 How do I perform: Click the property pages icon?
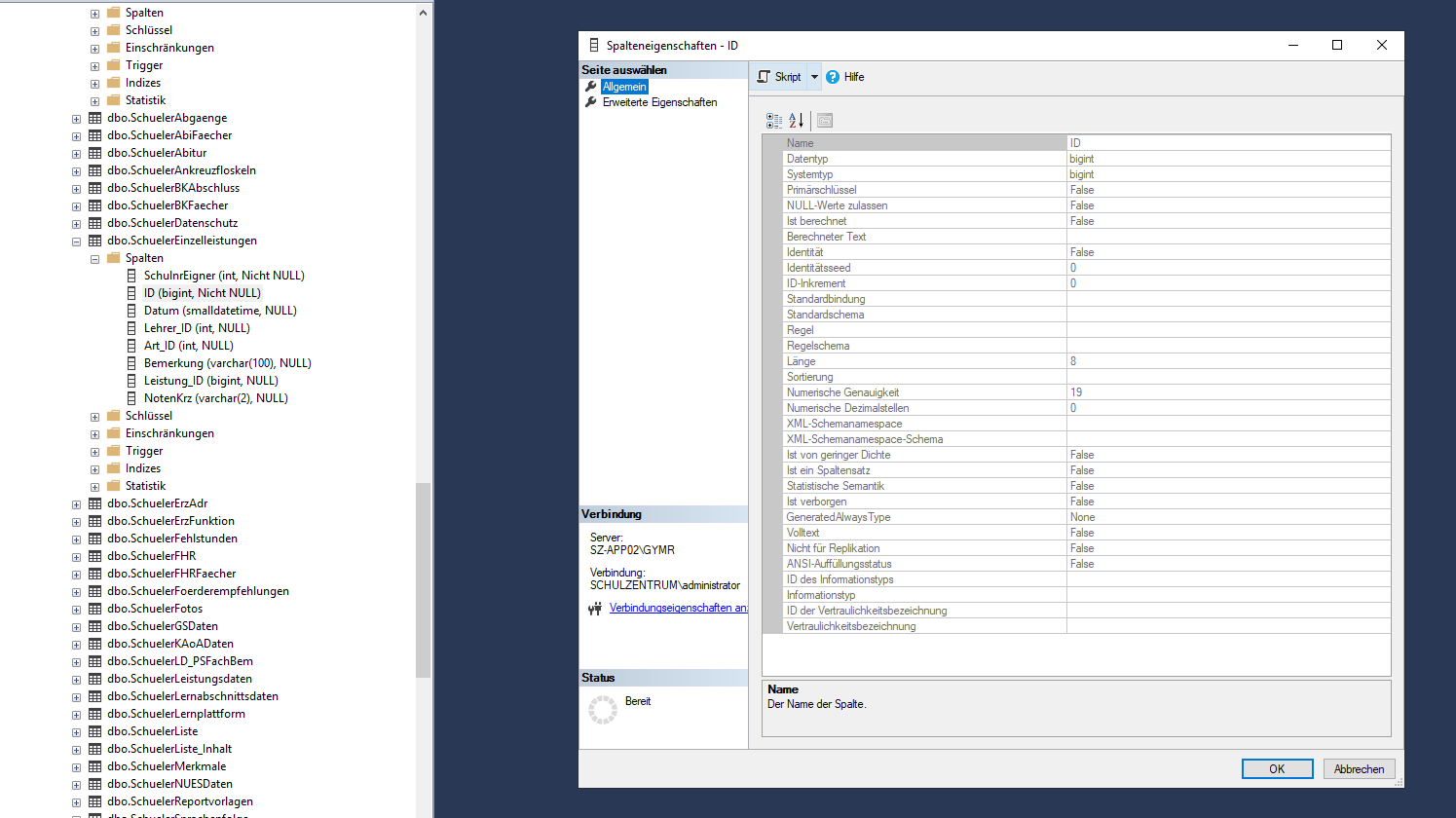click(x=825, y=121)
